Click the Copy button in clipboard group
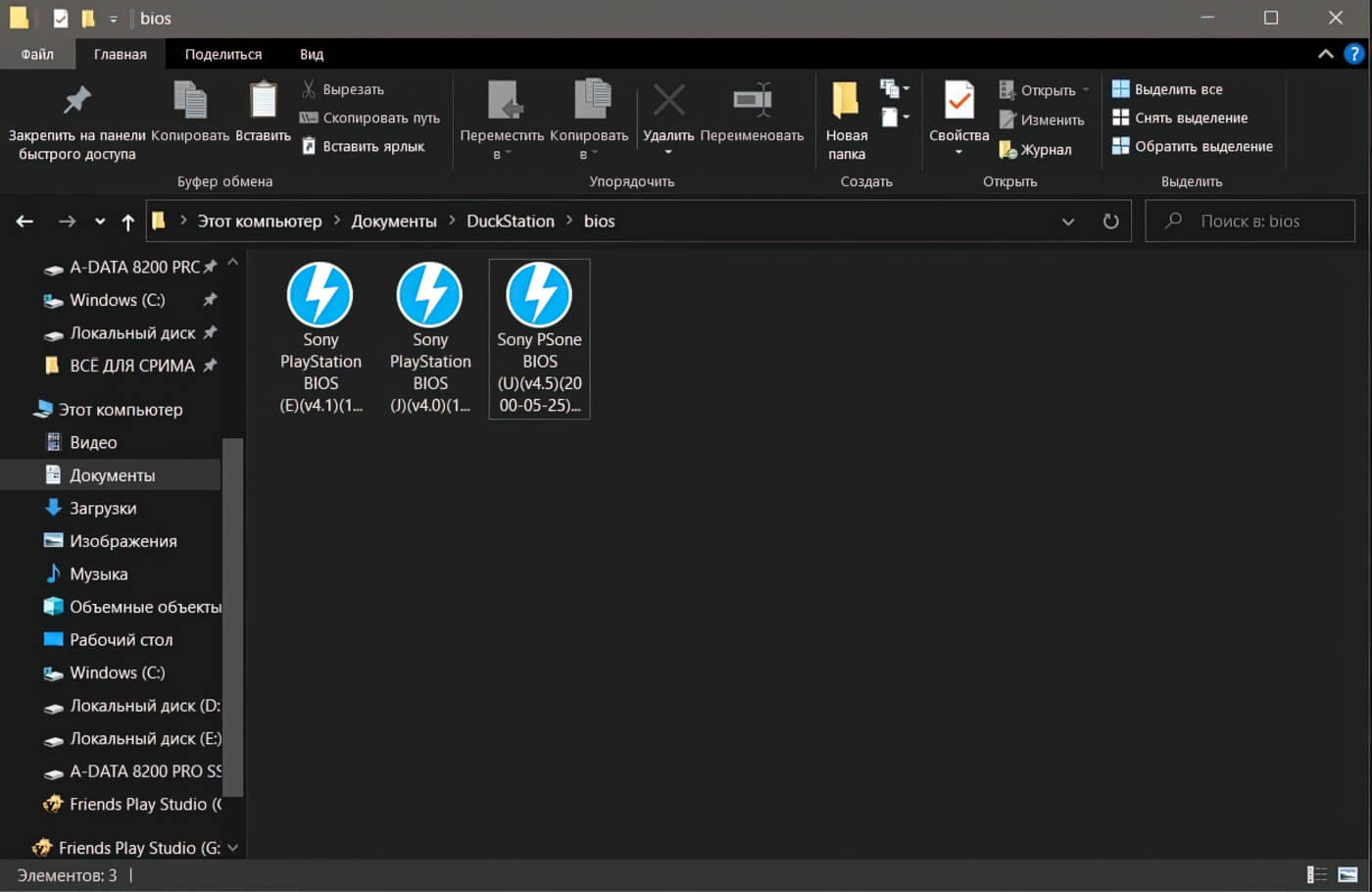This screenshot has height=892, width=1372. (x=190, y=113)
